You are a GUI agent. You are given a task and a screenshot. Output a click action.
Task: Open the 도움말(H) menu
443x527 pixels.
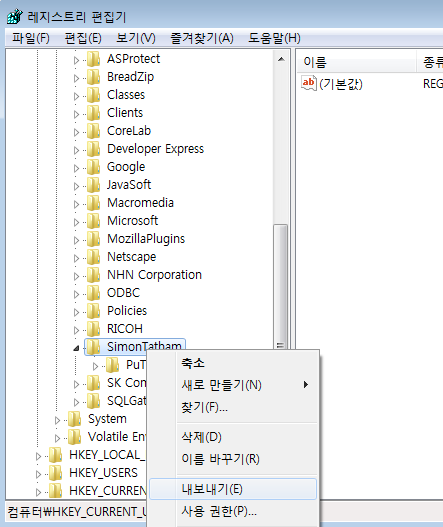[274, 38]
